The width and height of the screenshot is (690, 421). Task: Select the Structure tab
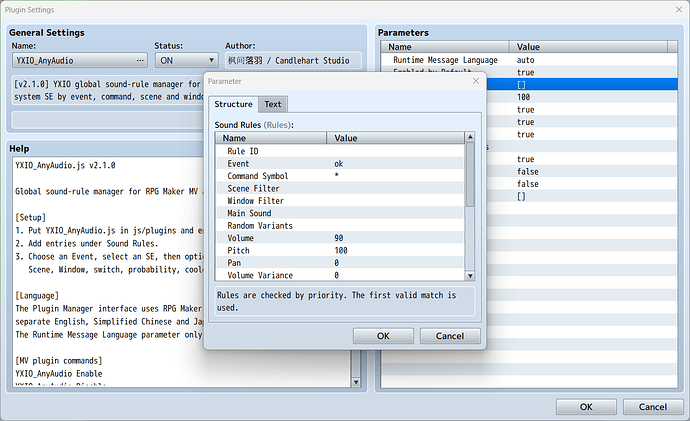click(x=233, y=104)
